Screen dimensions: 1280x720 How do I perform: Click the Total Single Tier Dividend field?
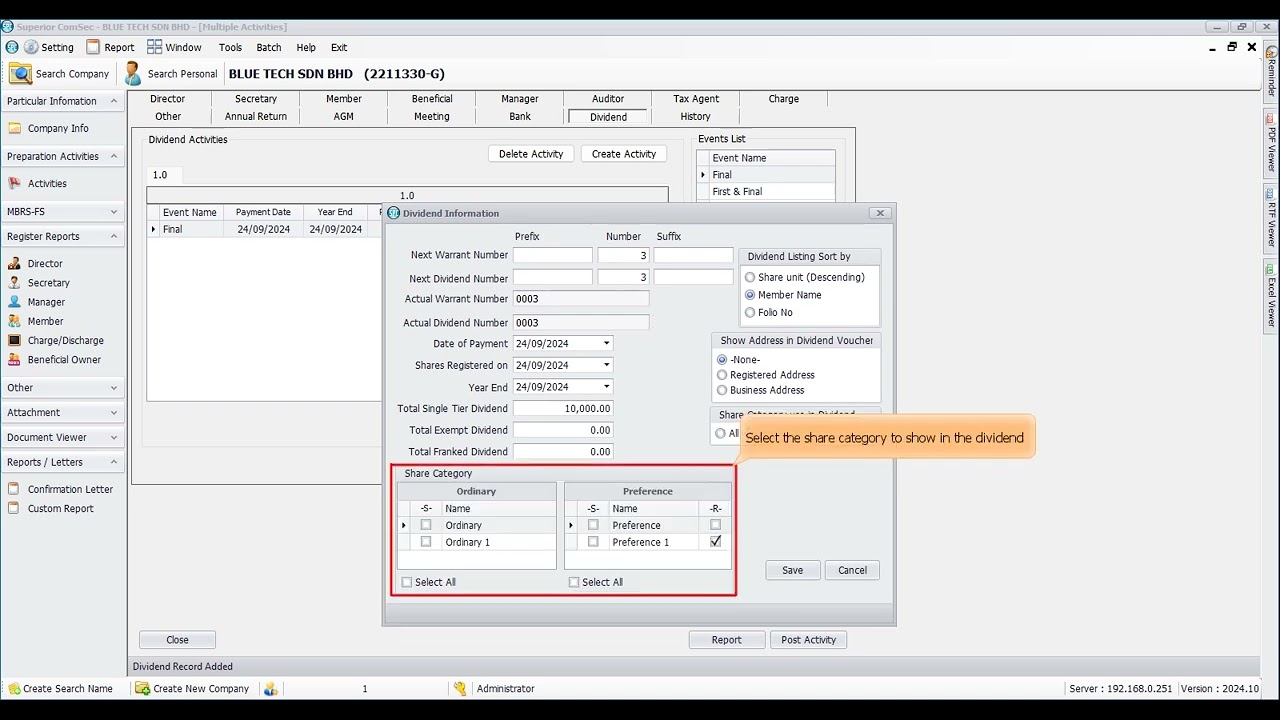tap(563, 408)
